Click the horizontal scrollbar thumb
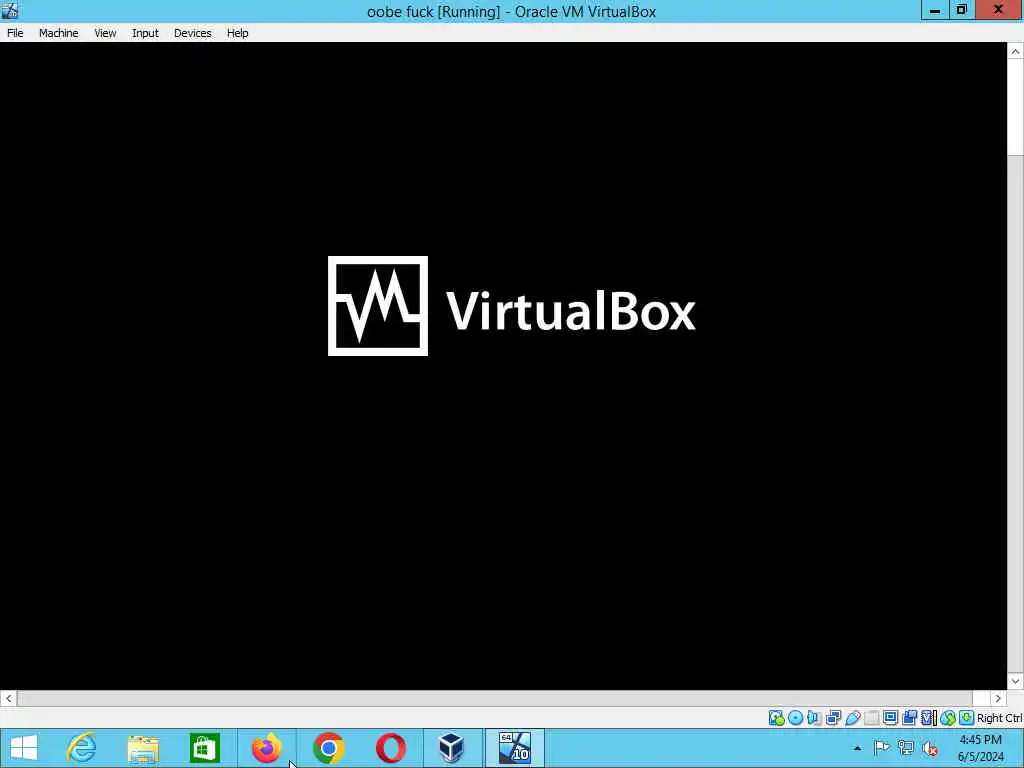The height and width of the screenshot is (768, 1024). [494, 698]
